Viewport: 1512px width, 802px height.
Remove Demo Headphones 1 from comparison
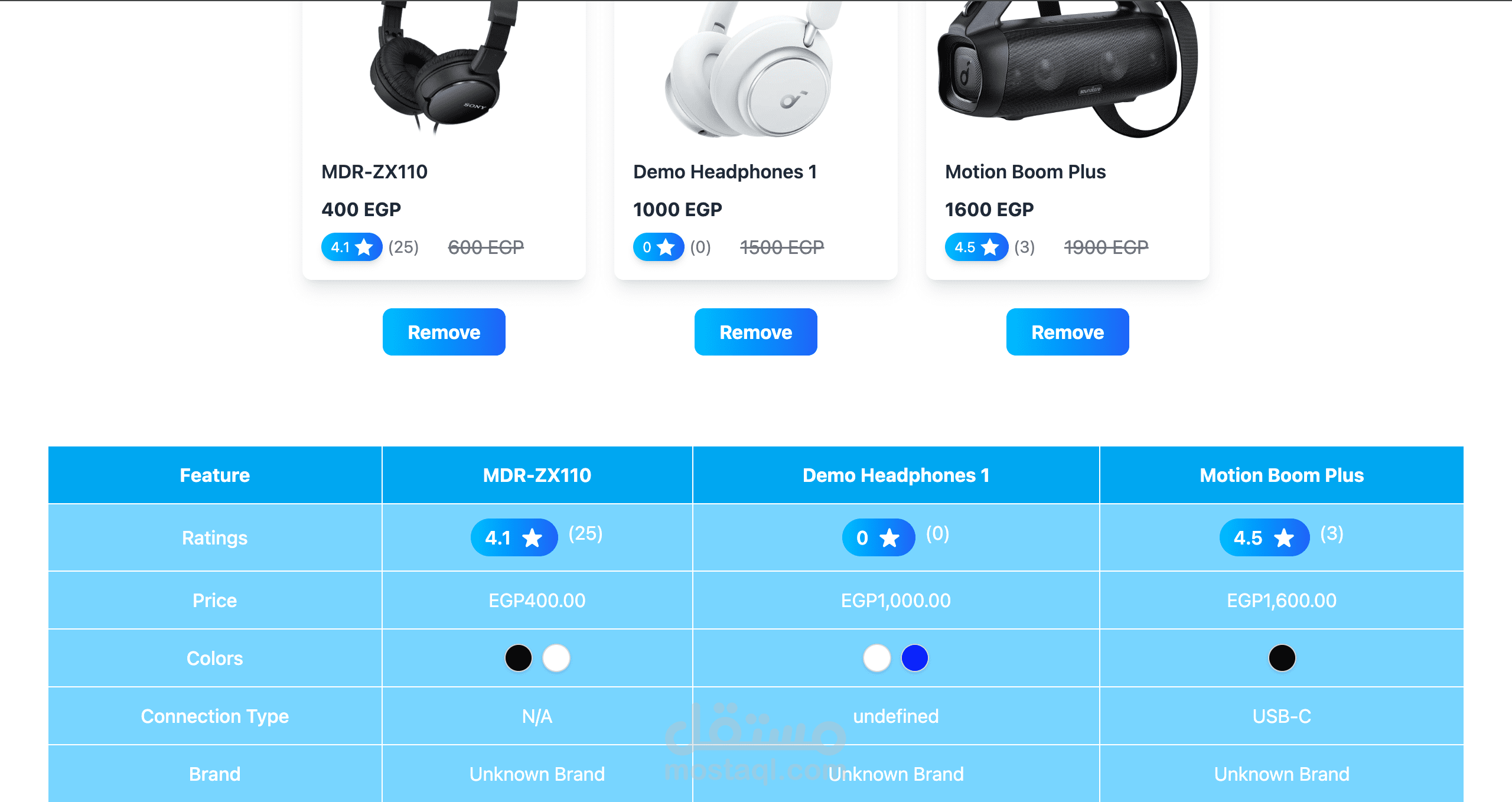tap(756, 332)
